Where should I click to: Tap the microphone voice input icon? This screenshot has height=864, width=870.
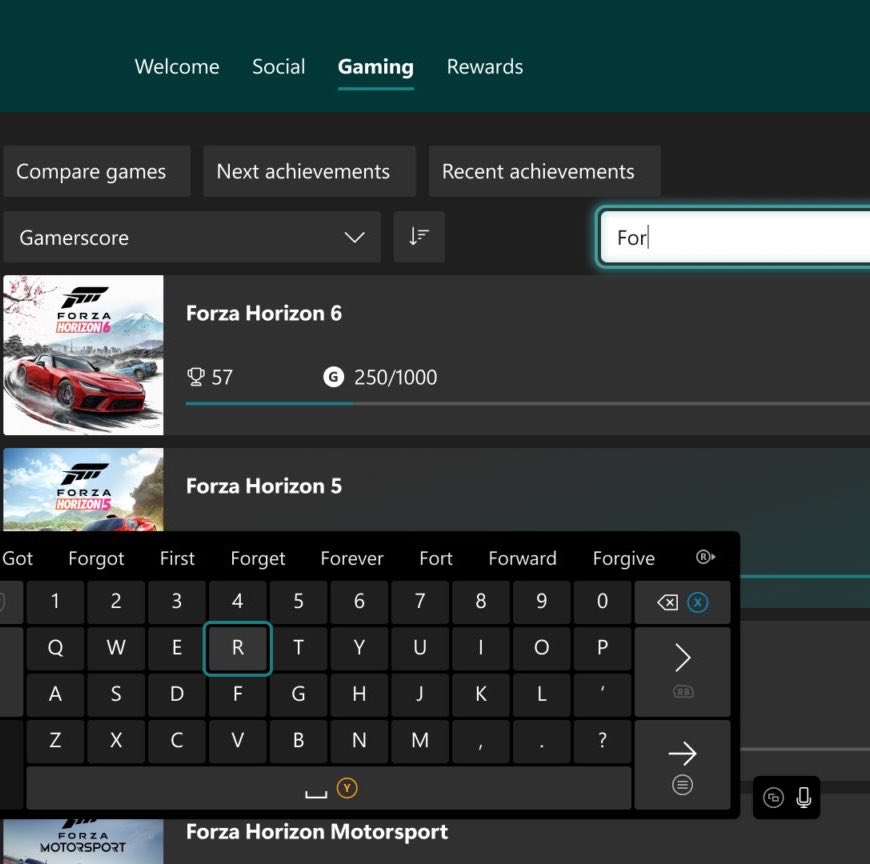click(803, 797)
